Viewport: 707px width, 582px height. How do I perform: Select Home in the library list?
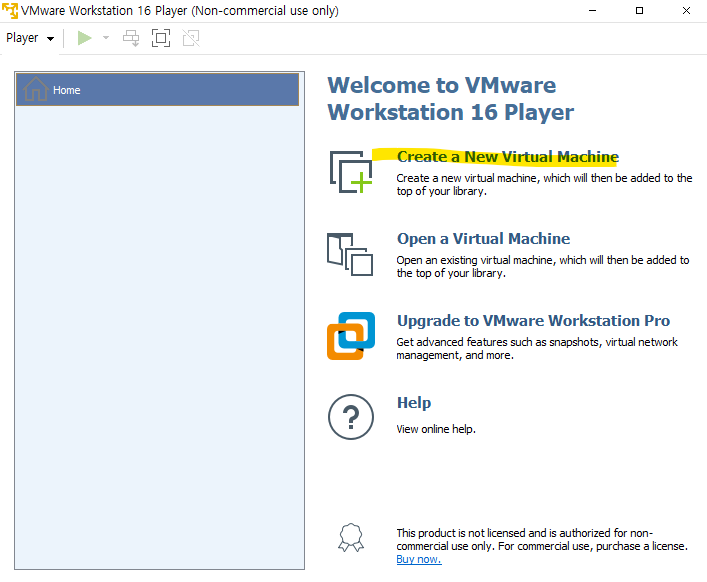pyautogui.click(x=157, y=90)
